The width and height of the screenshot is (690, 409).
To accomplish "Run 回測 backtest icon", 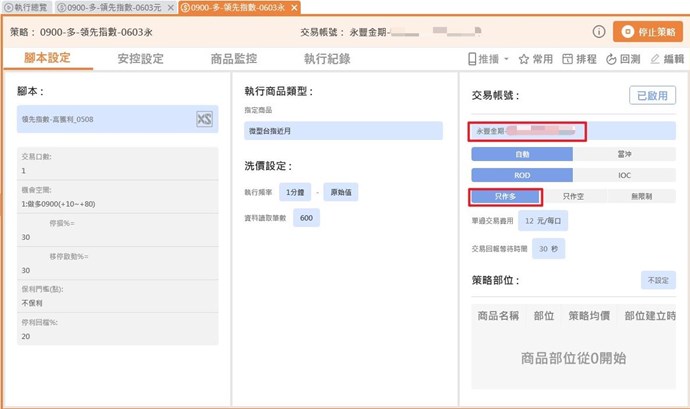I will coord(612,59).
